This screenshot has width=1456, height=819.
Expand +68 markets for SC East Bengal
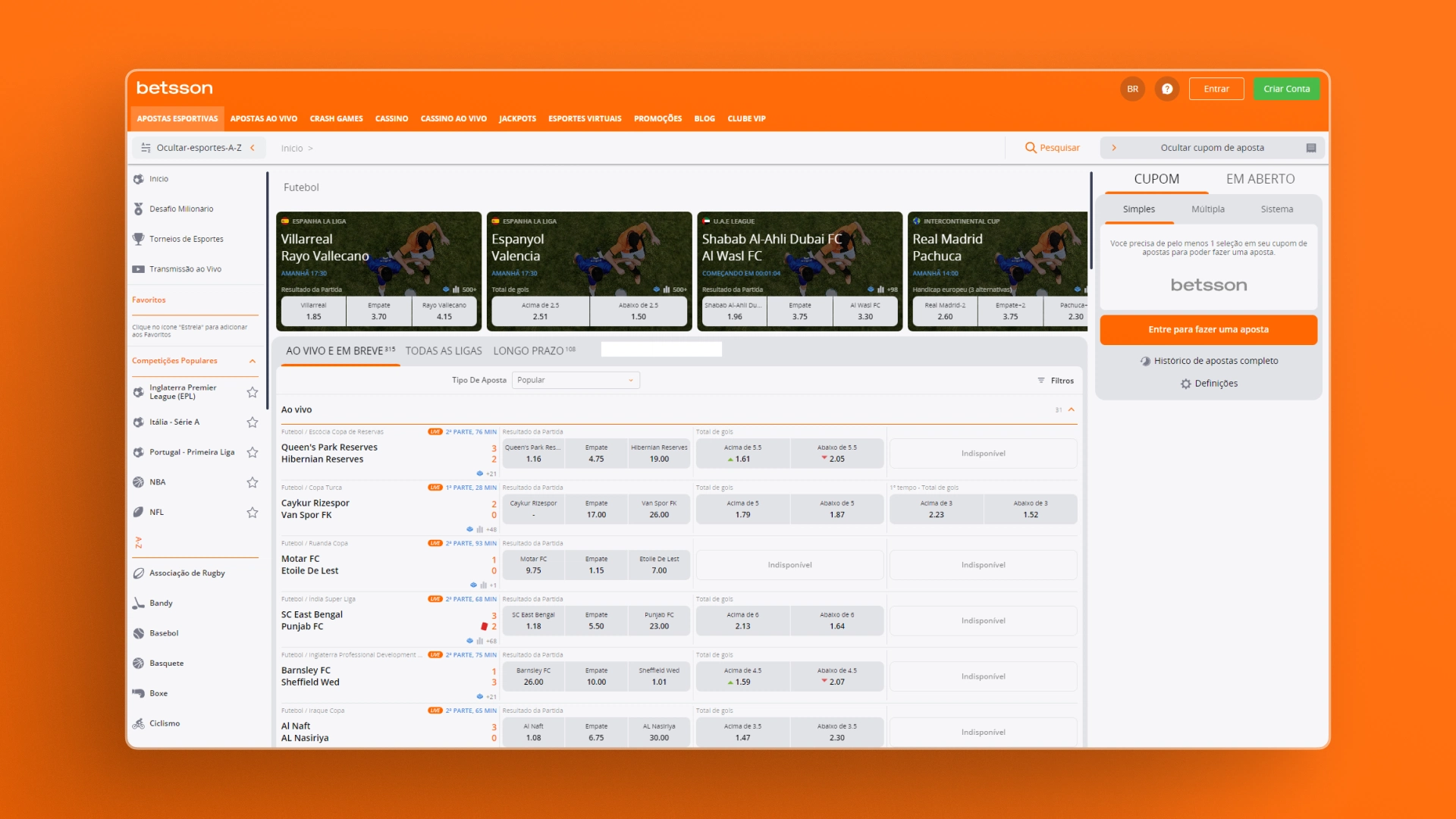(491, 641)
